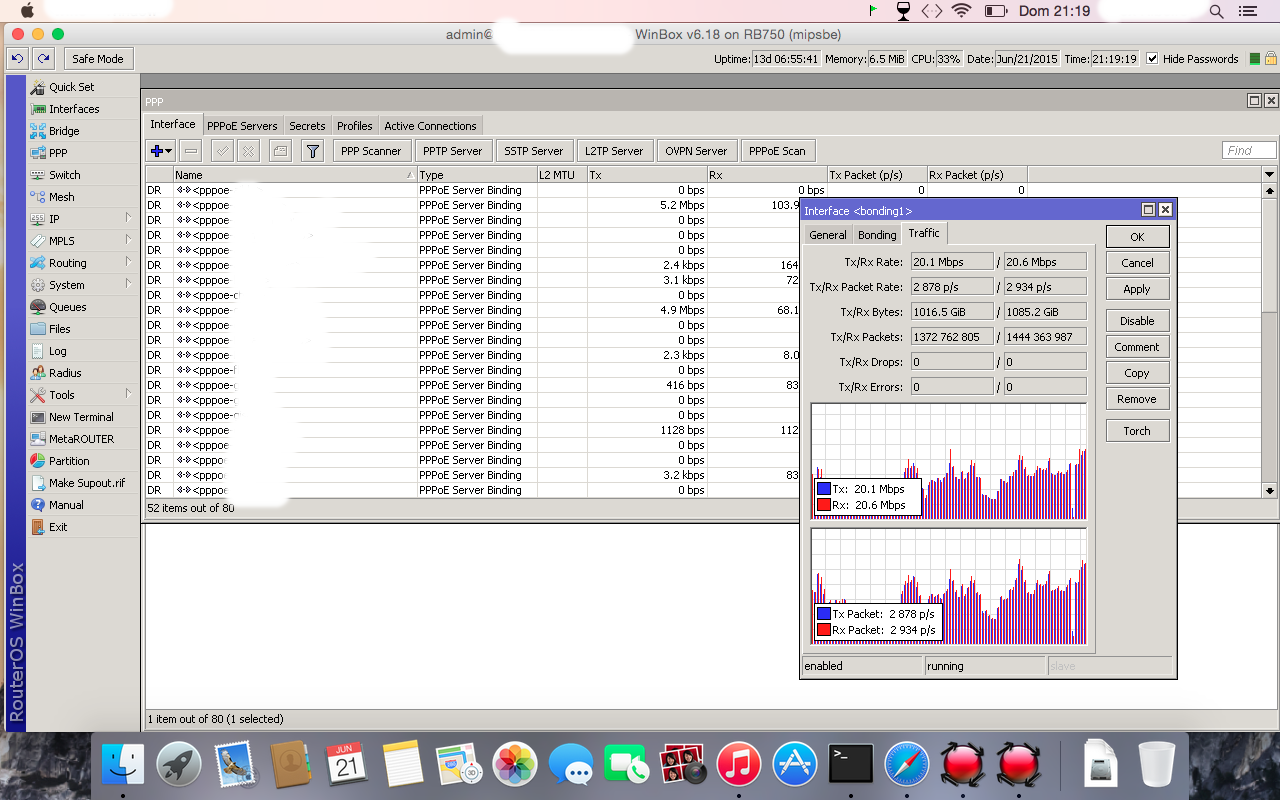Expand the System submenu
The image size is (1280, 800).
coord(83,285)
